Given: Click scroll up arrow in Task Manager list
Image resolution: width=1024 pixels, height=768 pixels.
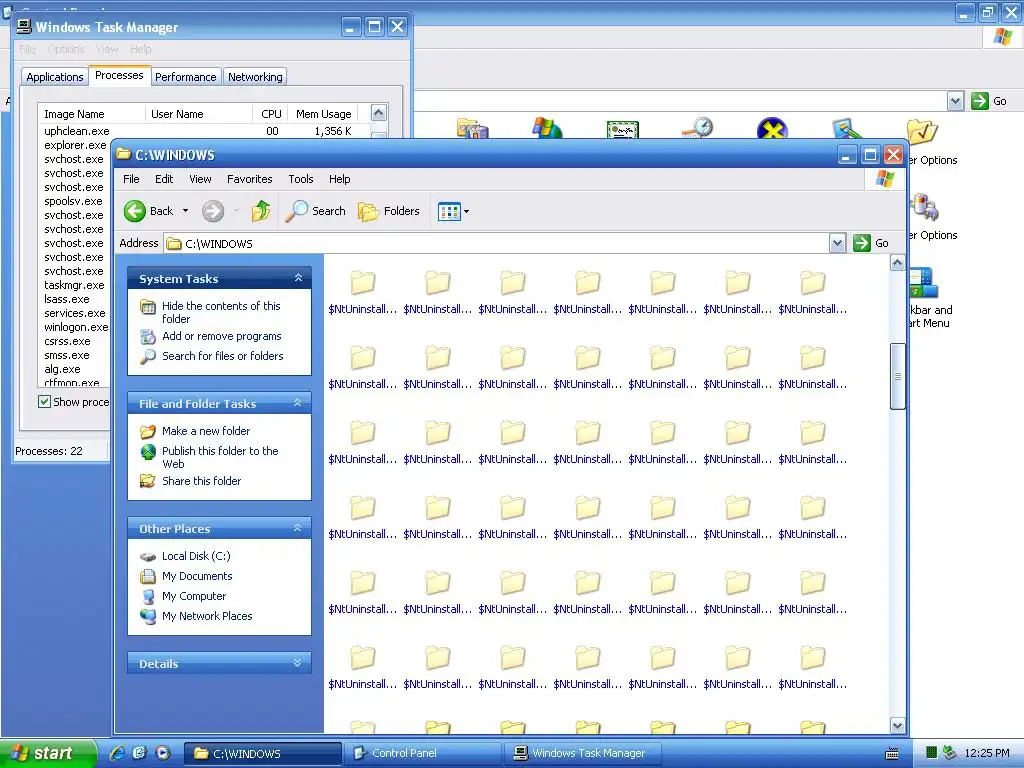Looking at the screenshot, I should [x=379, y=113].
